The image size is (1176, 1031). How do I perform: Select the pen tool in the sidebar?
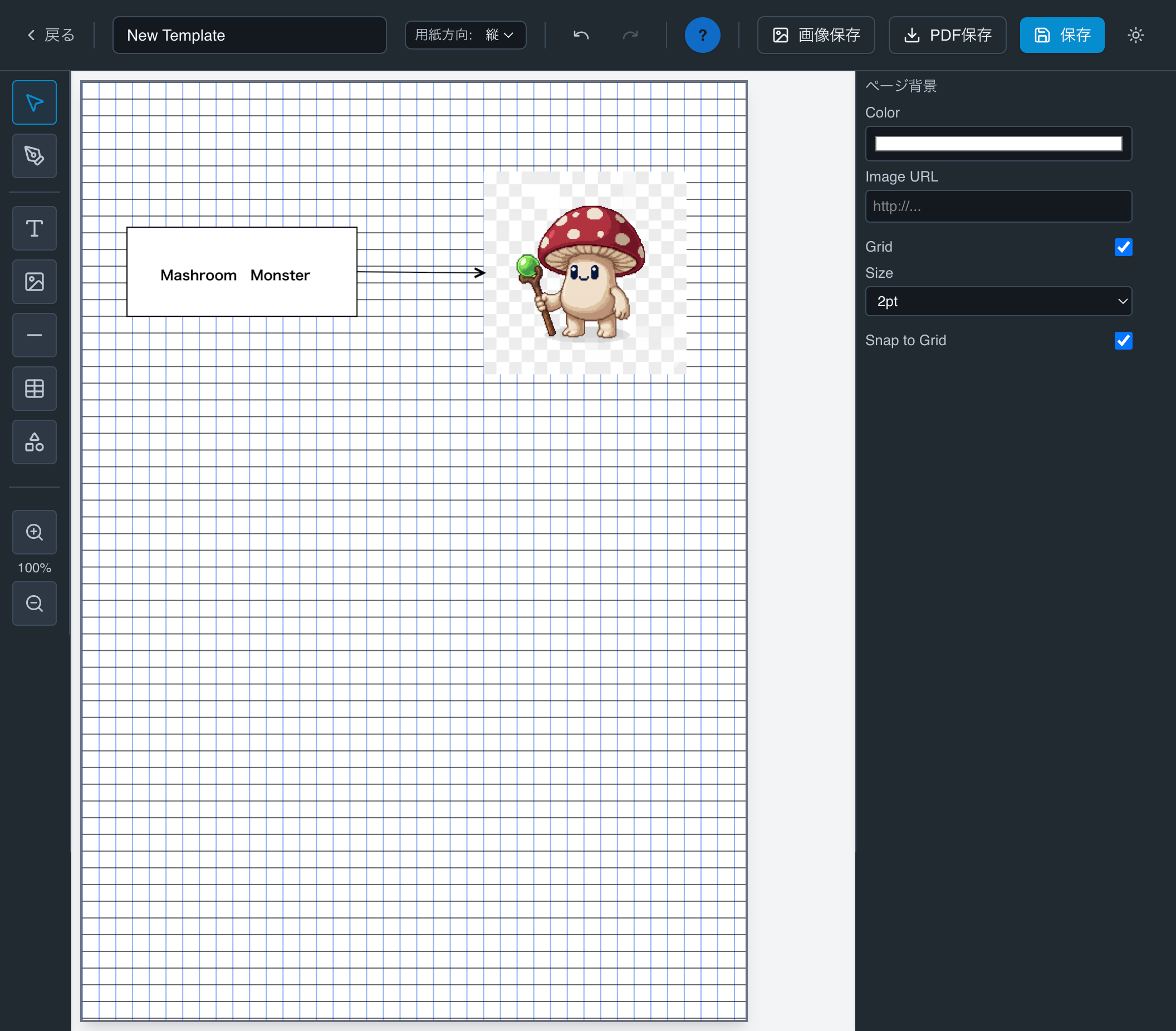(x=34, y=156)
